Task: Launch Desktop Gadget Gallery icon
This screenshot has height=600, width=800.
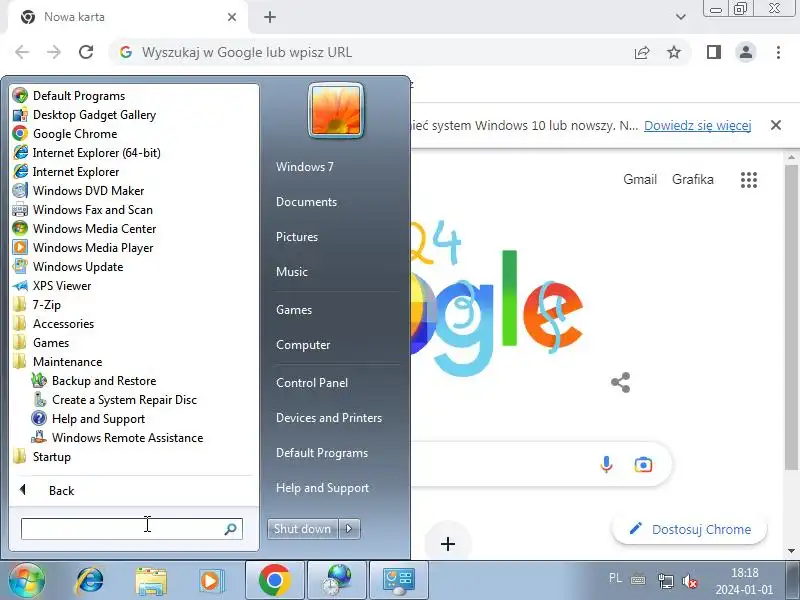Action: click(x=20, y=115)
